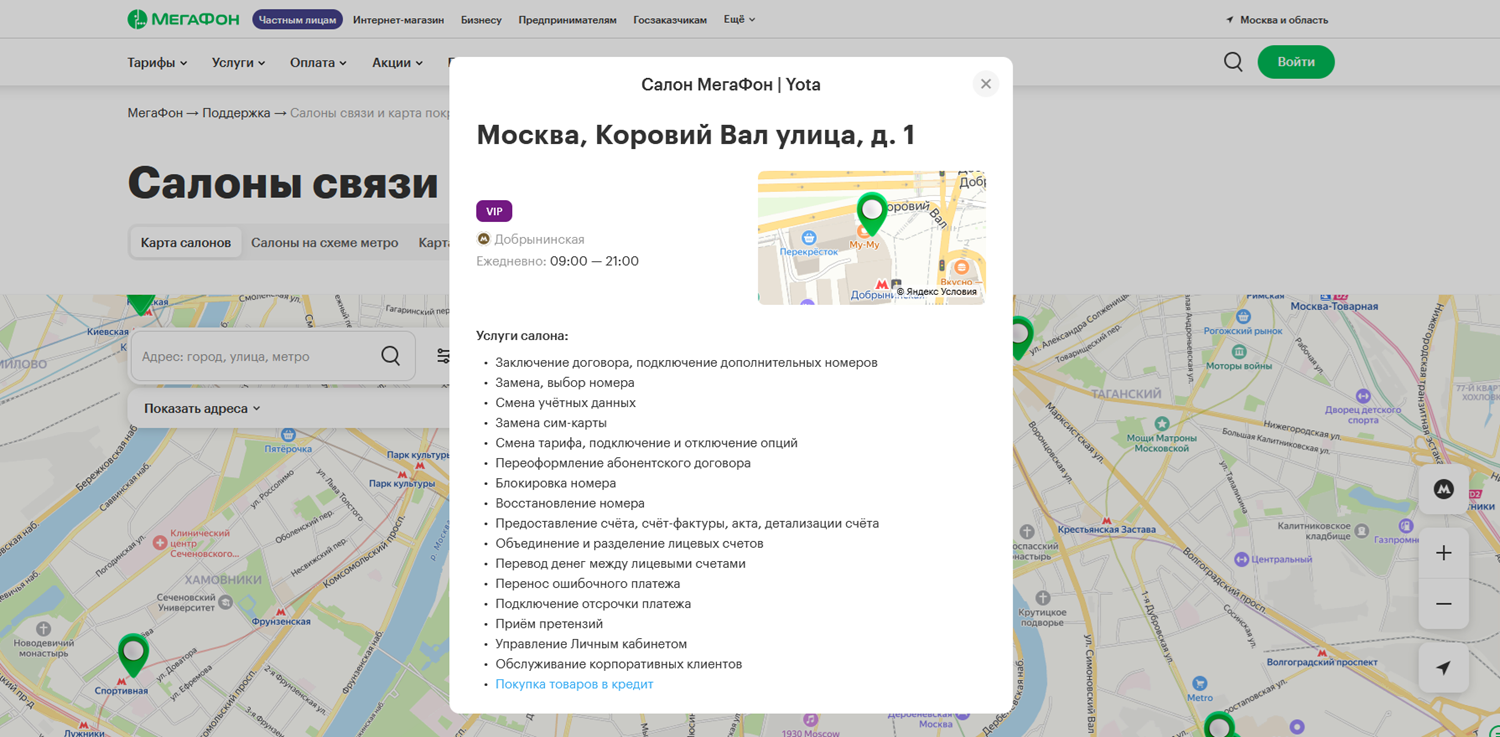Image resolution: width=1500 pixels, height=737 pixels.
Task: Expand the Услуги menu
Action: (x=238, y=62)
